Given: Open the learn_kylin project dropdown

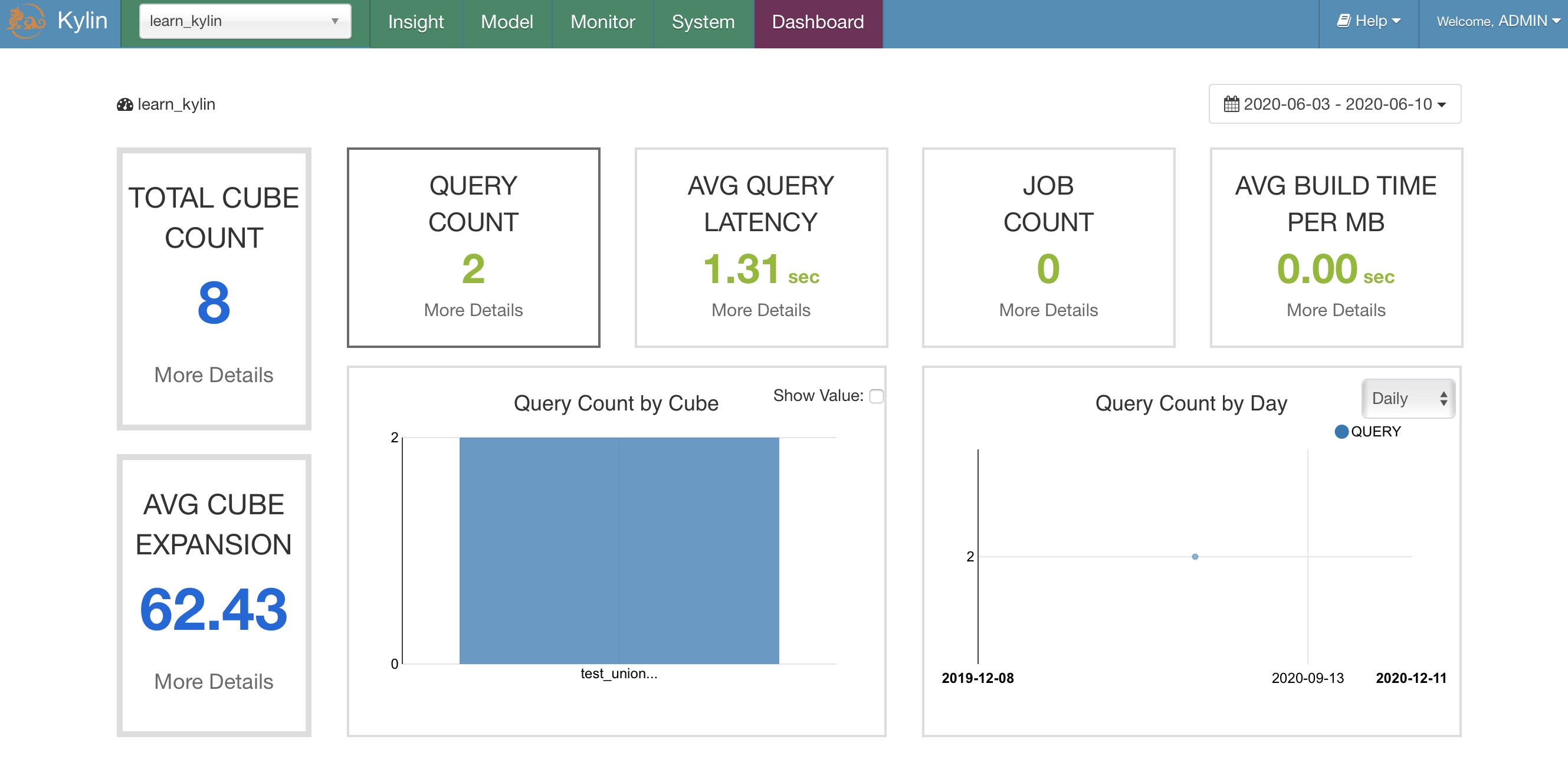Looking at the screenshot, I should click(245, 21).
